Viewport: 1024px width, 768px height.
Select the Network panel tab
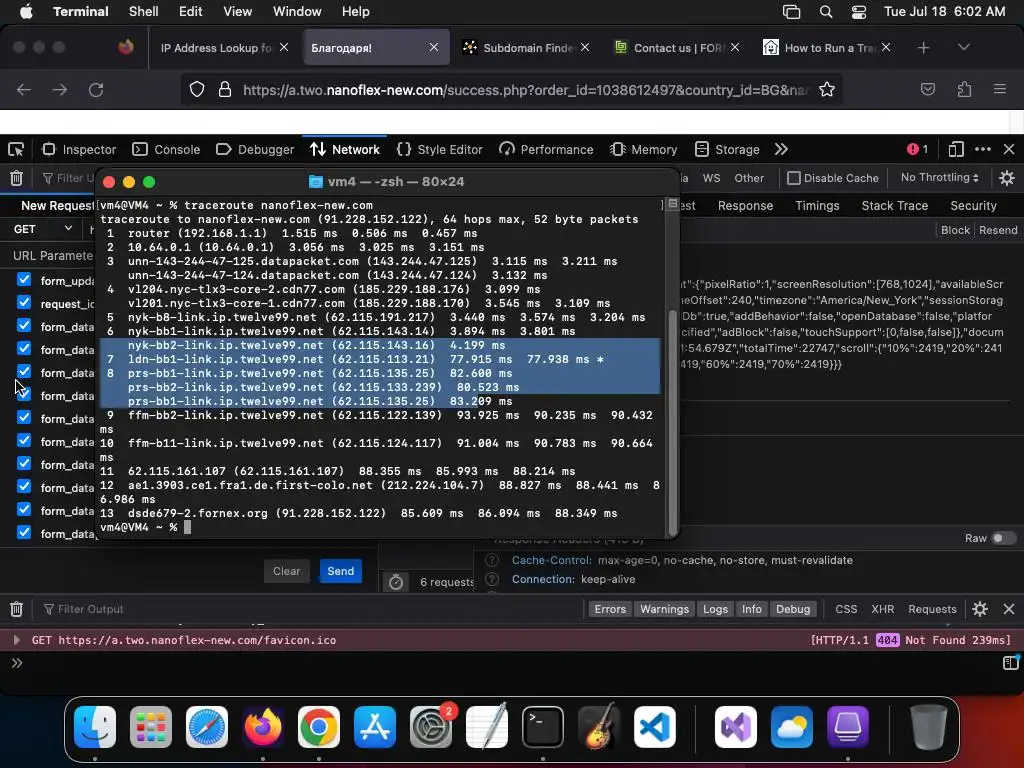(x=345, y=150)
